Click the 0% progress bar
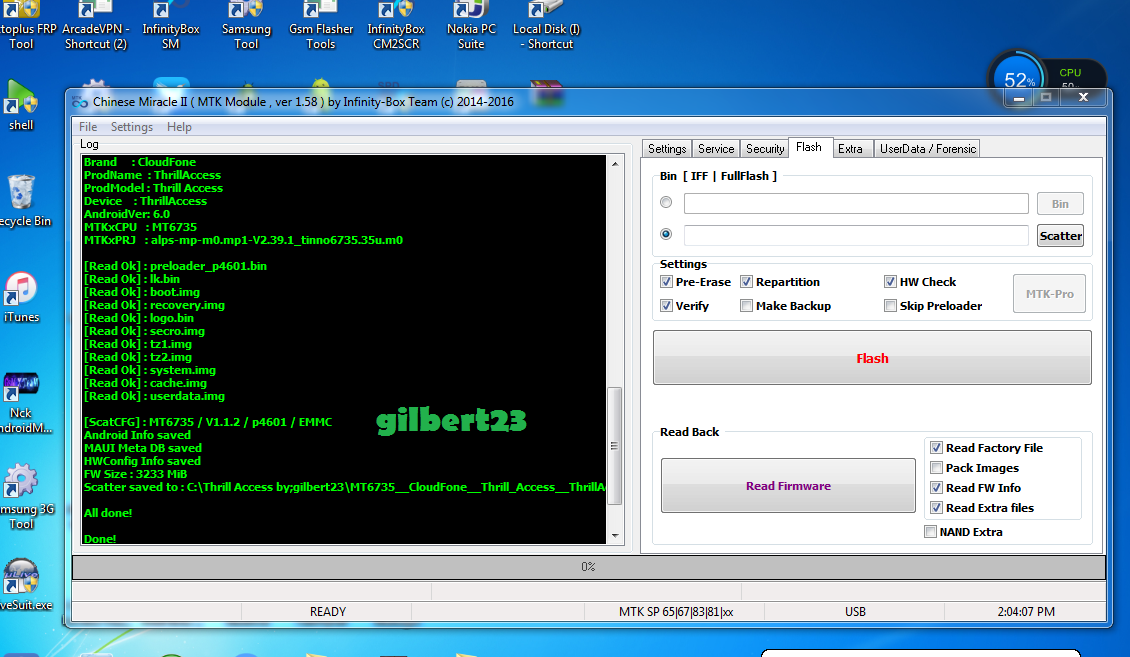The height and width of the screenshot is (657, 1130). click(x=588, y=567)
